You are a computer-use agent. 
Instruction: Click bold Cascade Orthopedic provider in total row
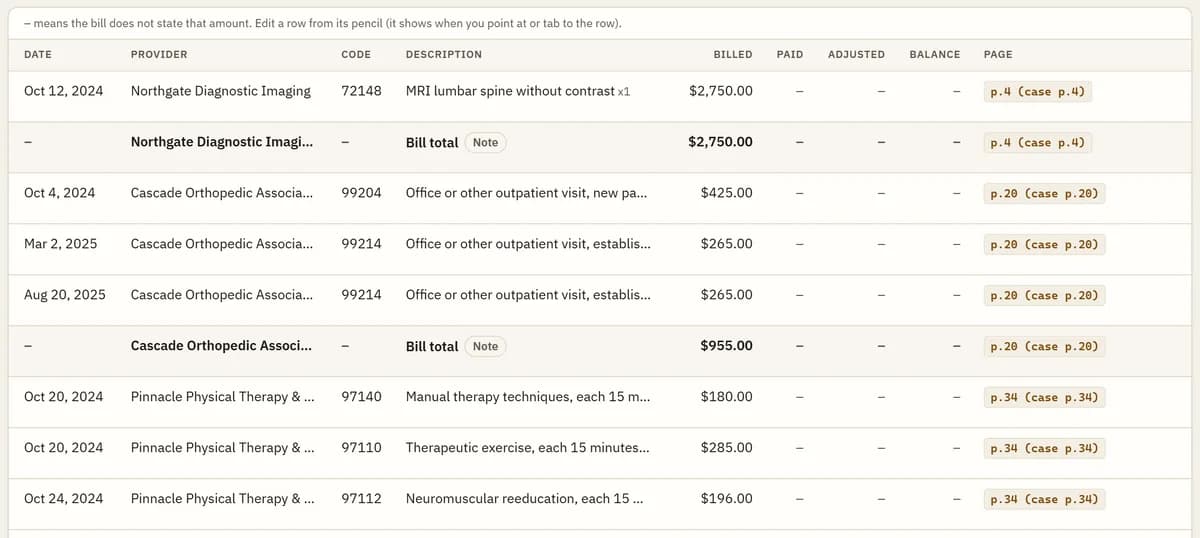pyautogui.click(x=221, y=346)
